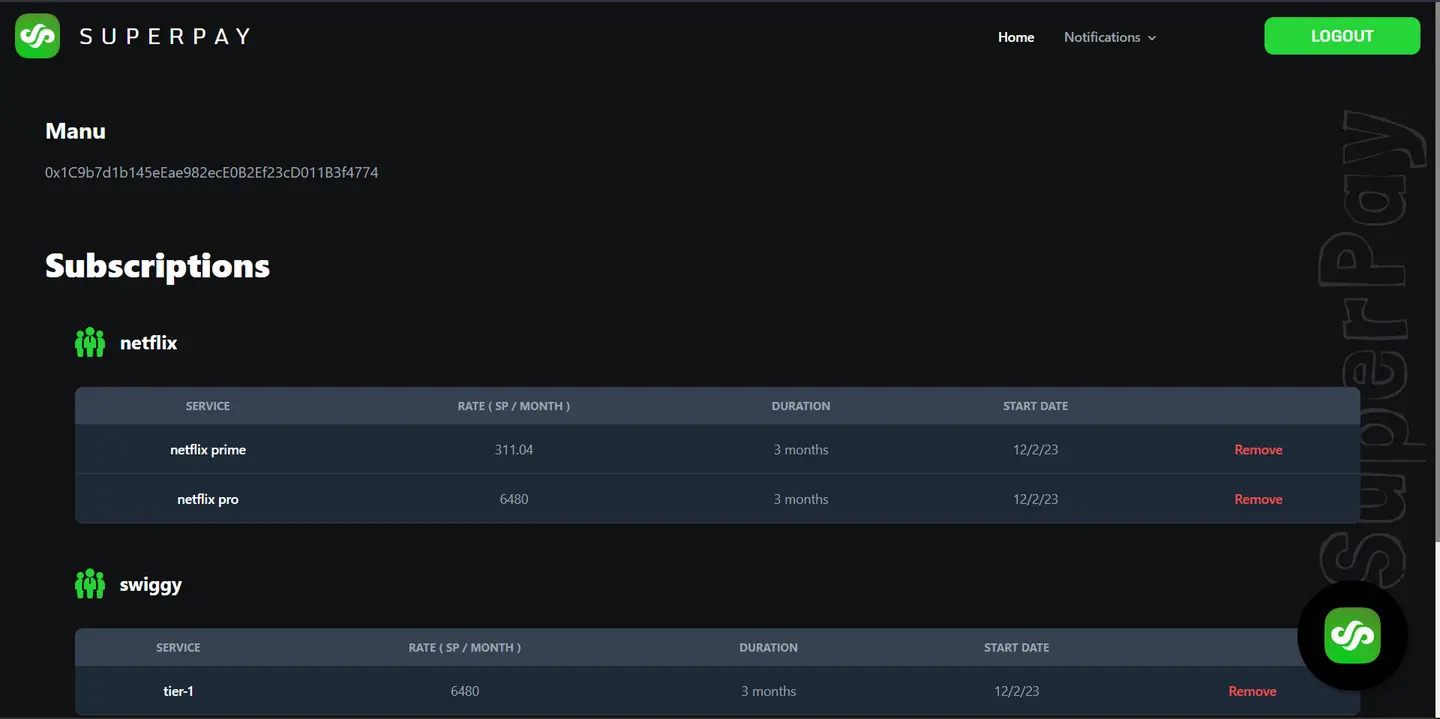Click START DATE header in swiggy table
Viewport: 1440px width, 719px height.
pyautogui.click(x=1017, y=648)
